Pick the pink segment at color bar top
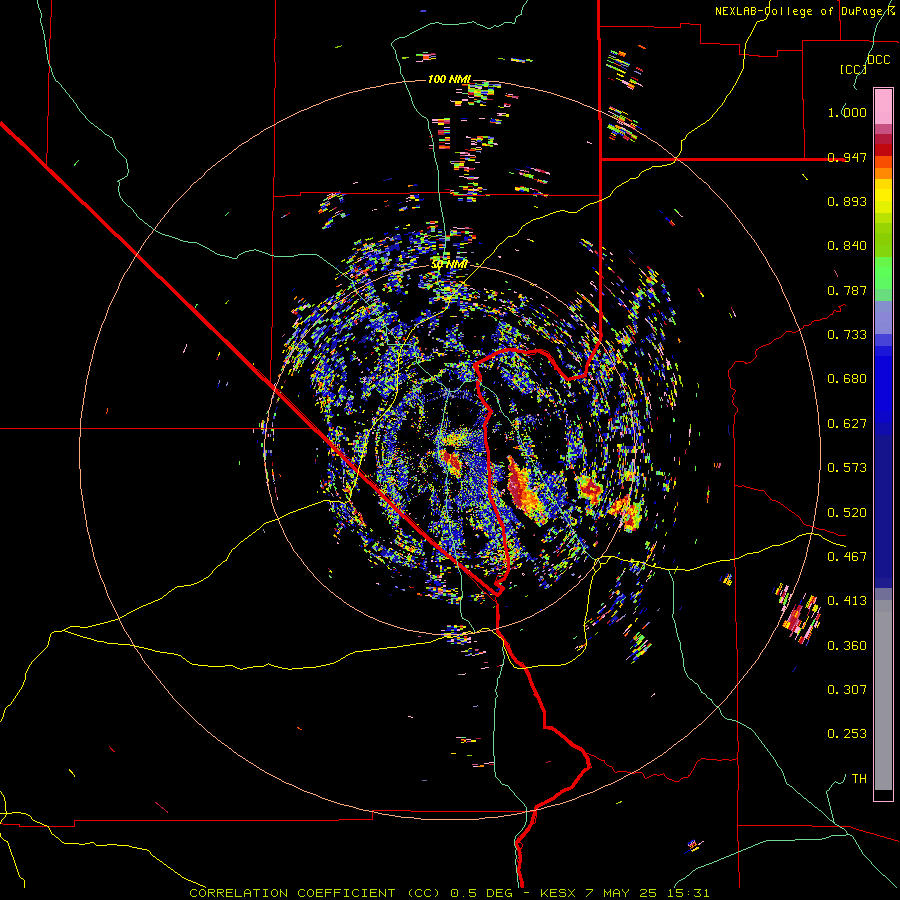 click(883, 107)
